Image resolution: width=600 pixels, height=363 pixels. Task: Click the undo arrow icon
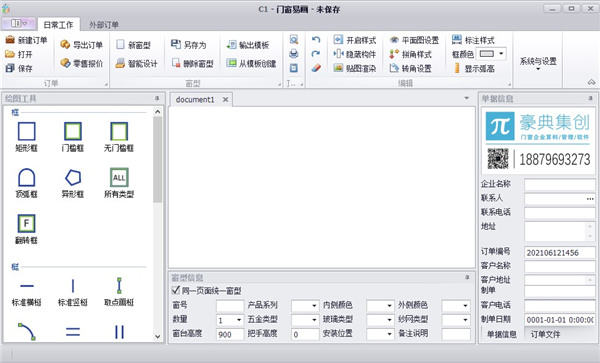click(316, 39)
